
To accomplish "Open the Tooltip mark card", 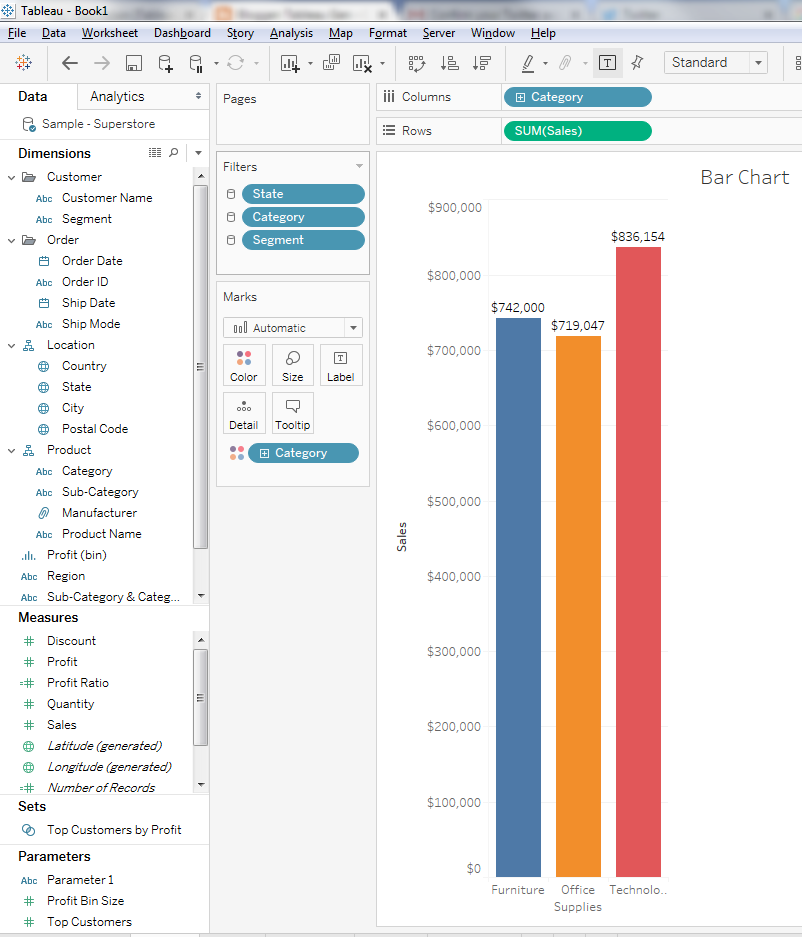I will (292, 412).
